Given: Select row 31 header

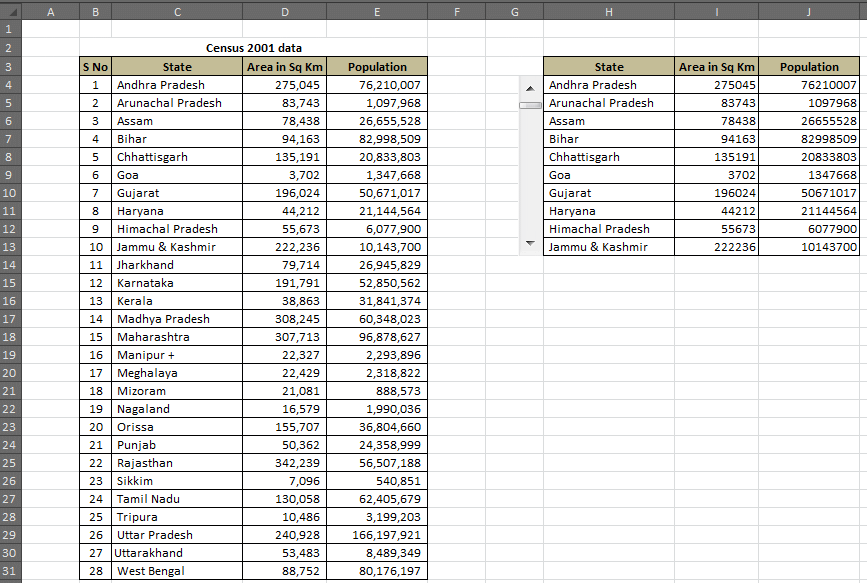Looking at the screenshot, I should pos(11,571).
